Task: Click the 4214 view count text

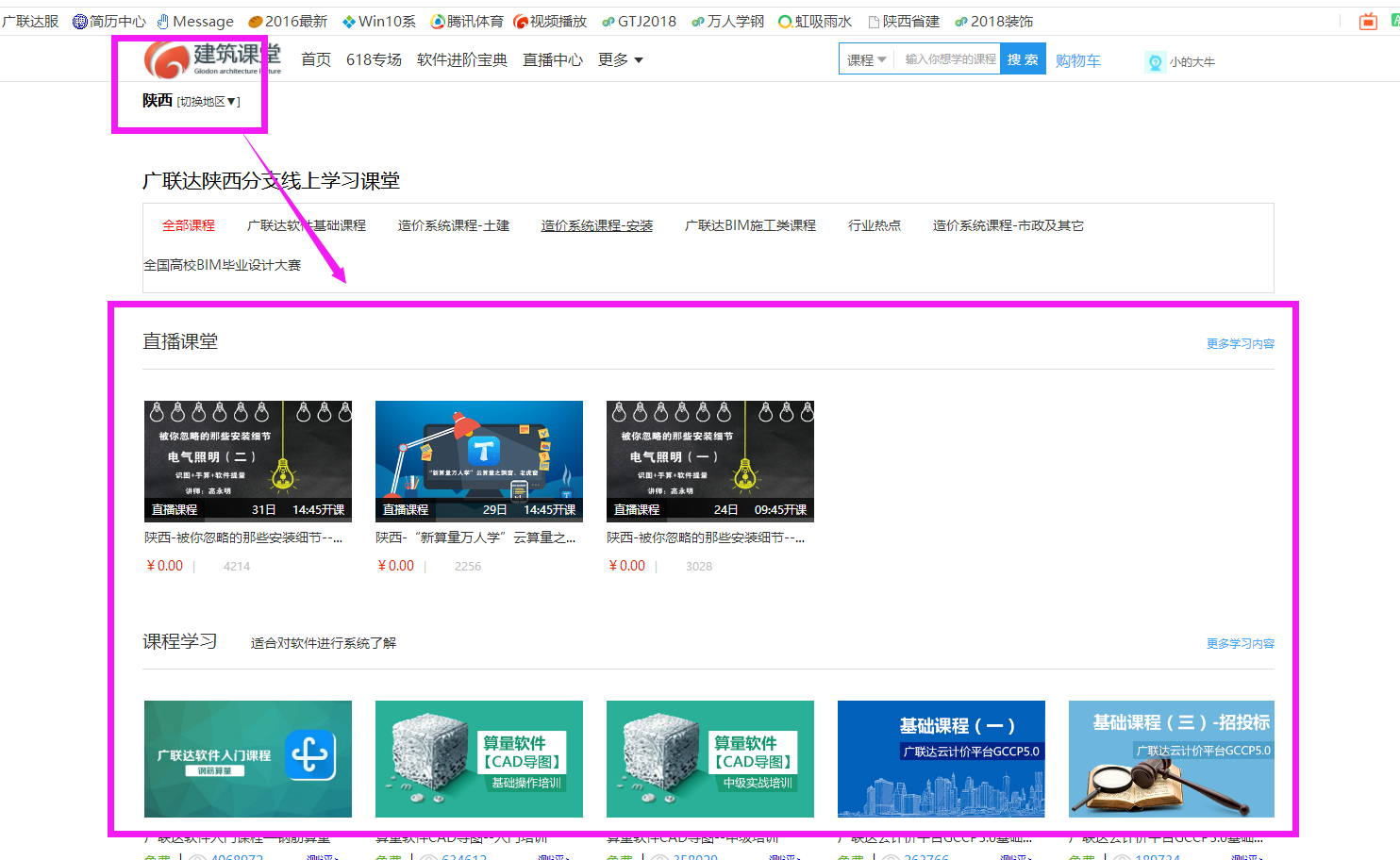Action: 237,567
